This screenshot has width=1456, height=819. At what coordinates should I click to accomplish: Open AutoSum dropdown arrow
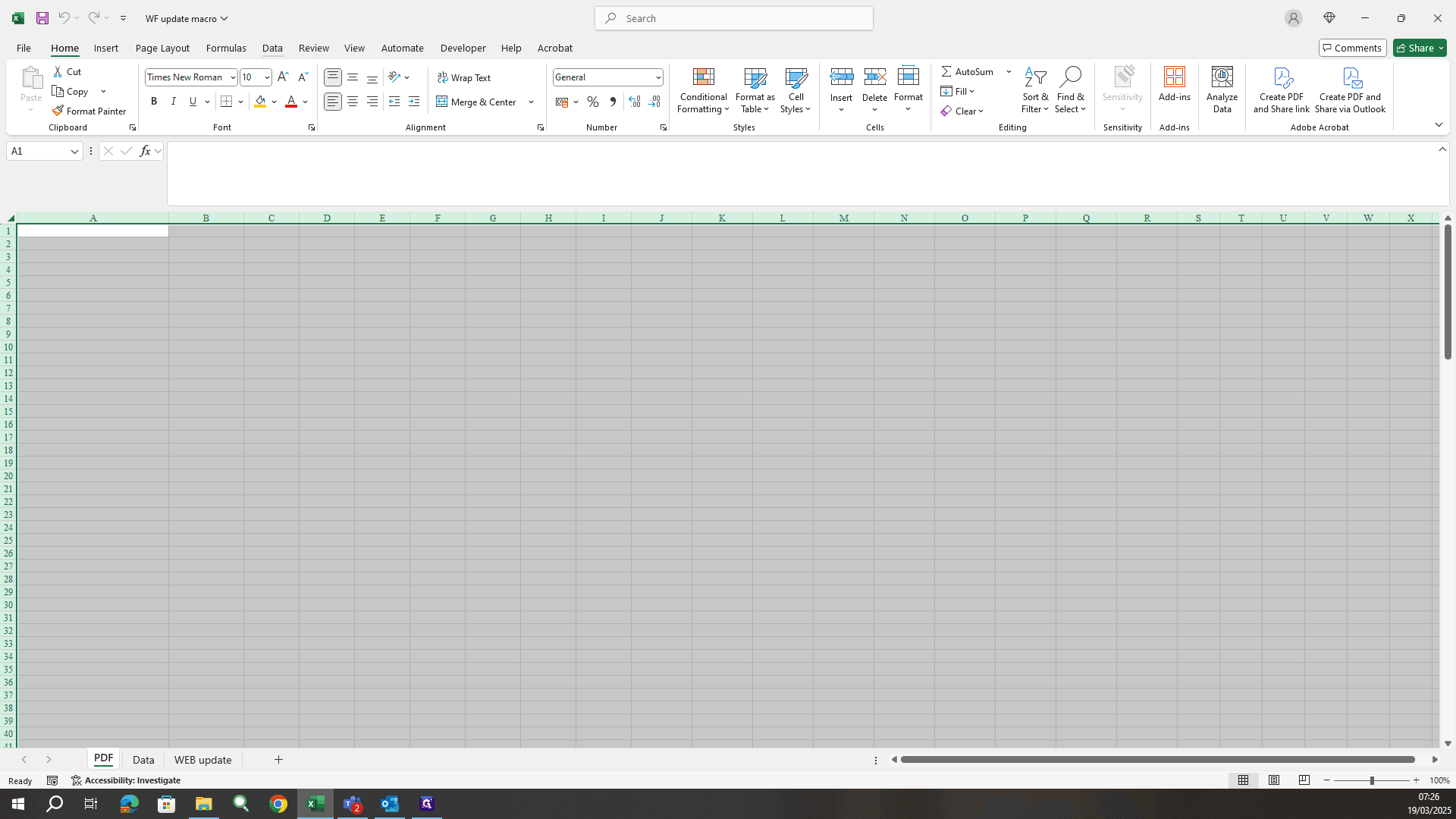(1009, 71)
